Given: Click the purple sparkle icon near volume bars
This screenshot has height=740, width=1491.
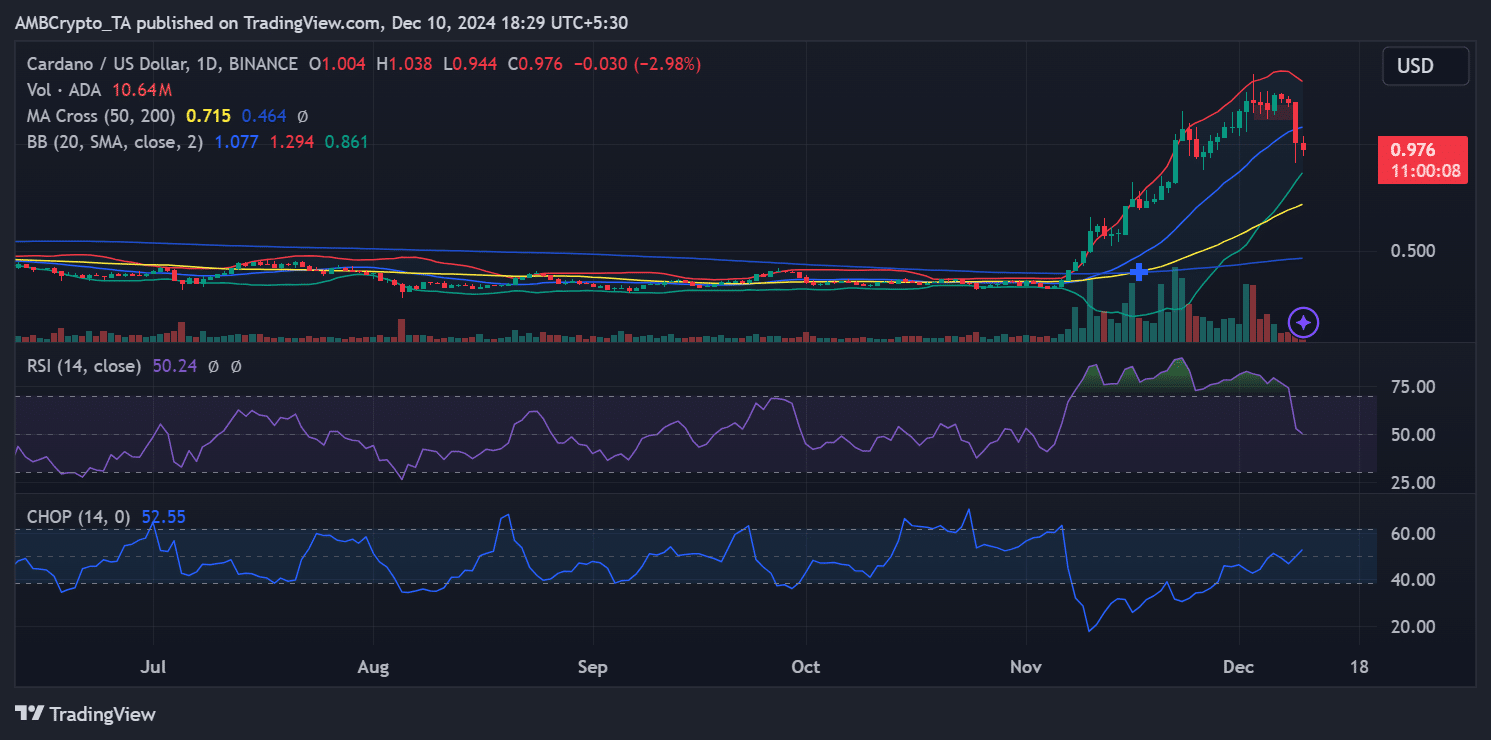Looking at the screenshot, I should 1304,322.
